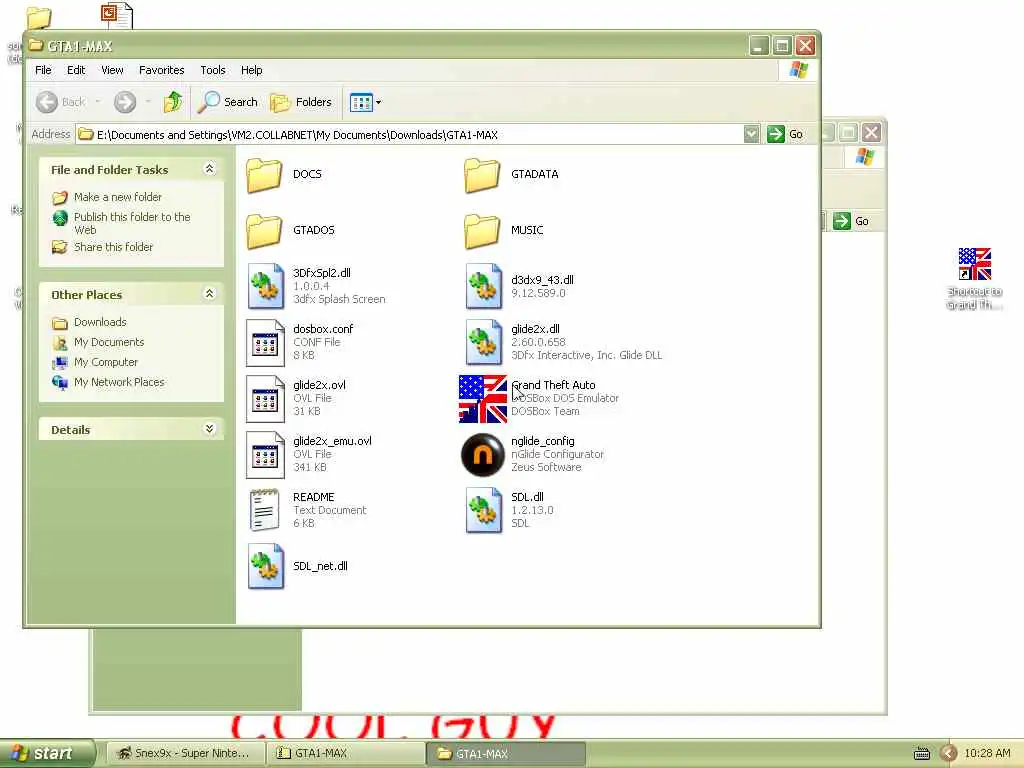Open the View menu

pos(112,70)
